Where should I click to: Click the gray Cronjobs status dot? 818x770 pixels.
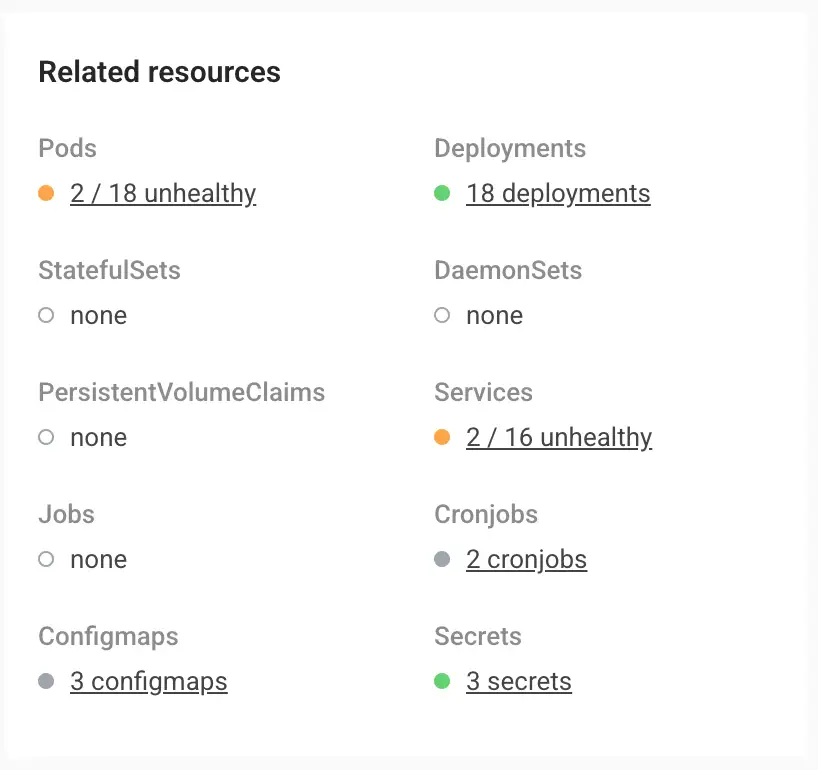(442, 559)
